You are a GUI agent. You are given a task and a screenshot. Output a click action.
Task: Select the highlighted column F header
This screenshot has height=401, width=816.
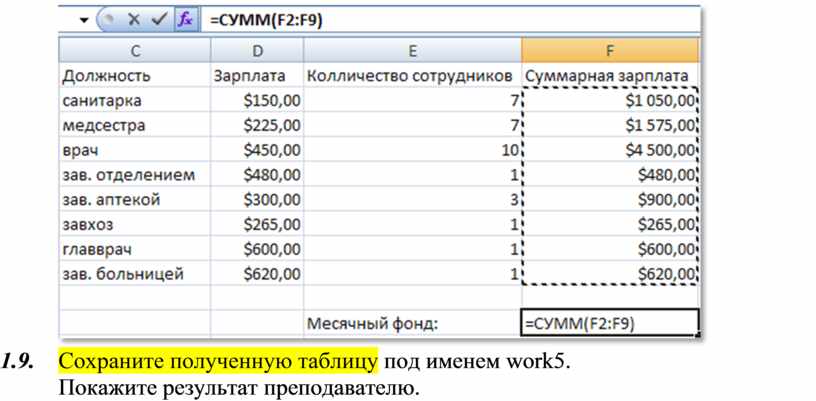pos(609,51)
